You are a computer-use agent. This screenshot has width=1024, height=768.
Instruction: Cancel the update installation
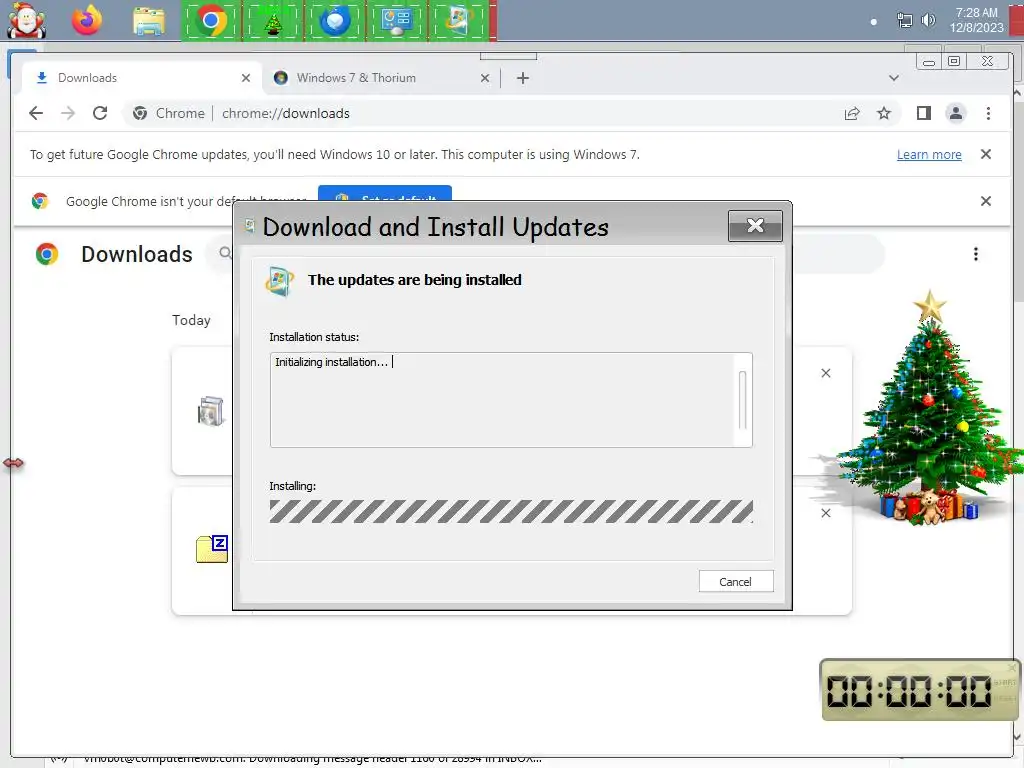click(736, 581)
